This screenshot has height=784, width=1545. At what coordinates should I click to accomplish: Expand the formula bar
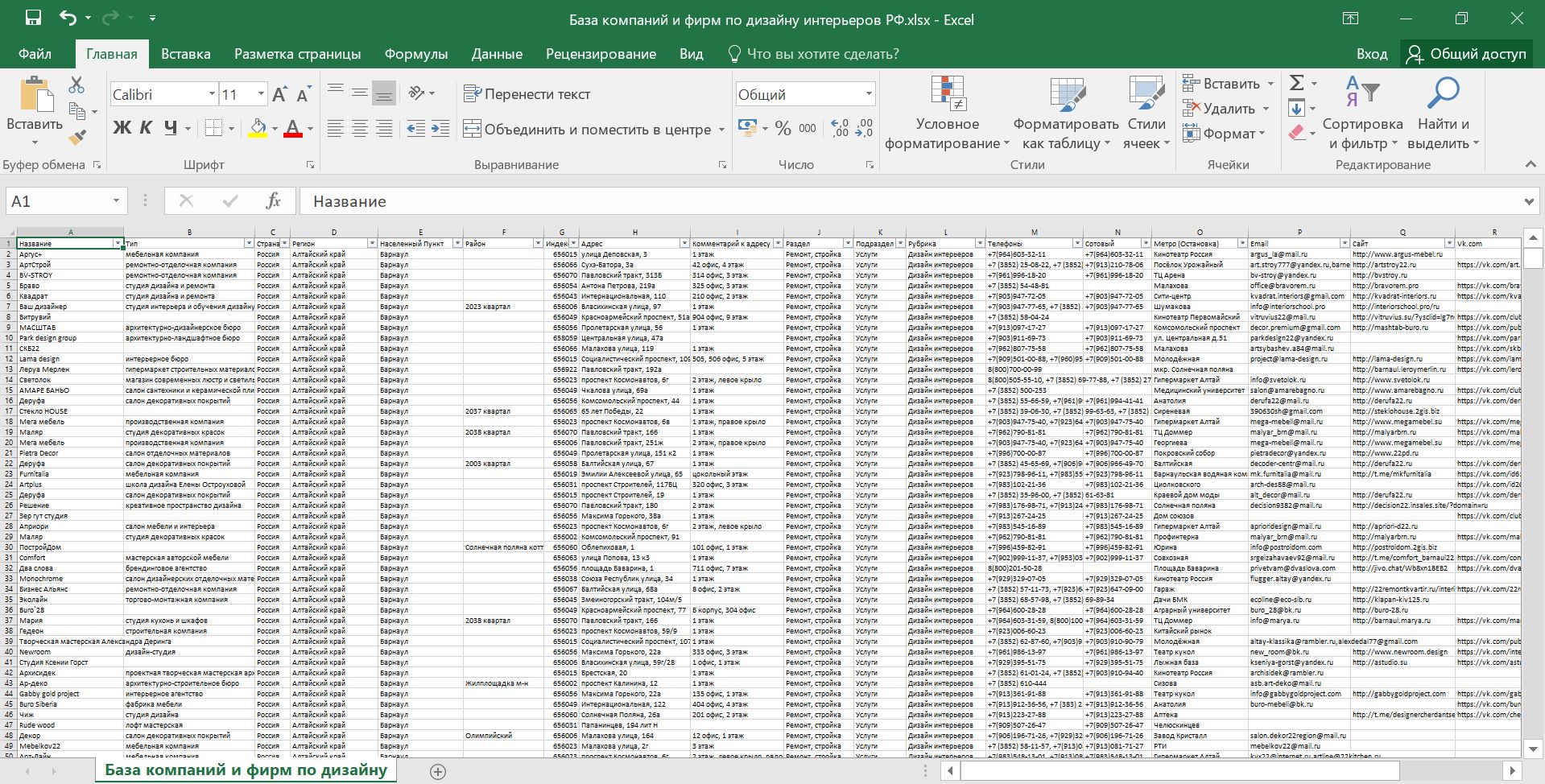[1529, 201]
